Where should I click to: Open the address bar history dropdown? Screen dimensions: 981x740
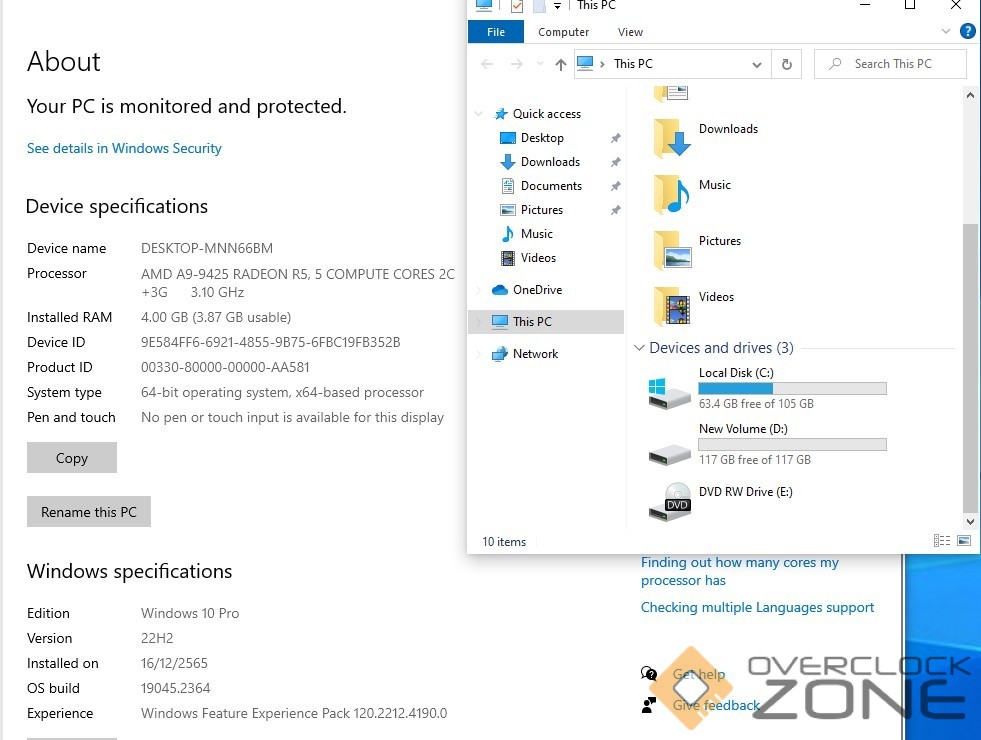click(756, 64)
